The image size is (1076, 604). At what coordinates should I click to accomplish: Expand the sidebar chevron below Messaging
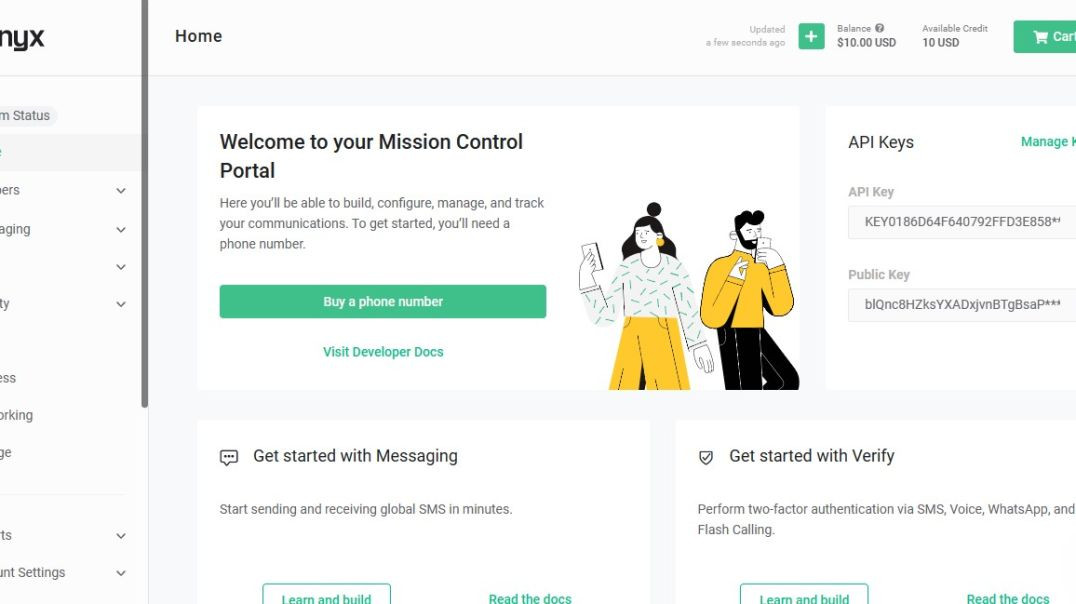click(x=121, y=266)
